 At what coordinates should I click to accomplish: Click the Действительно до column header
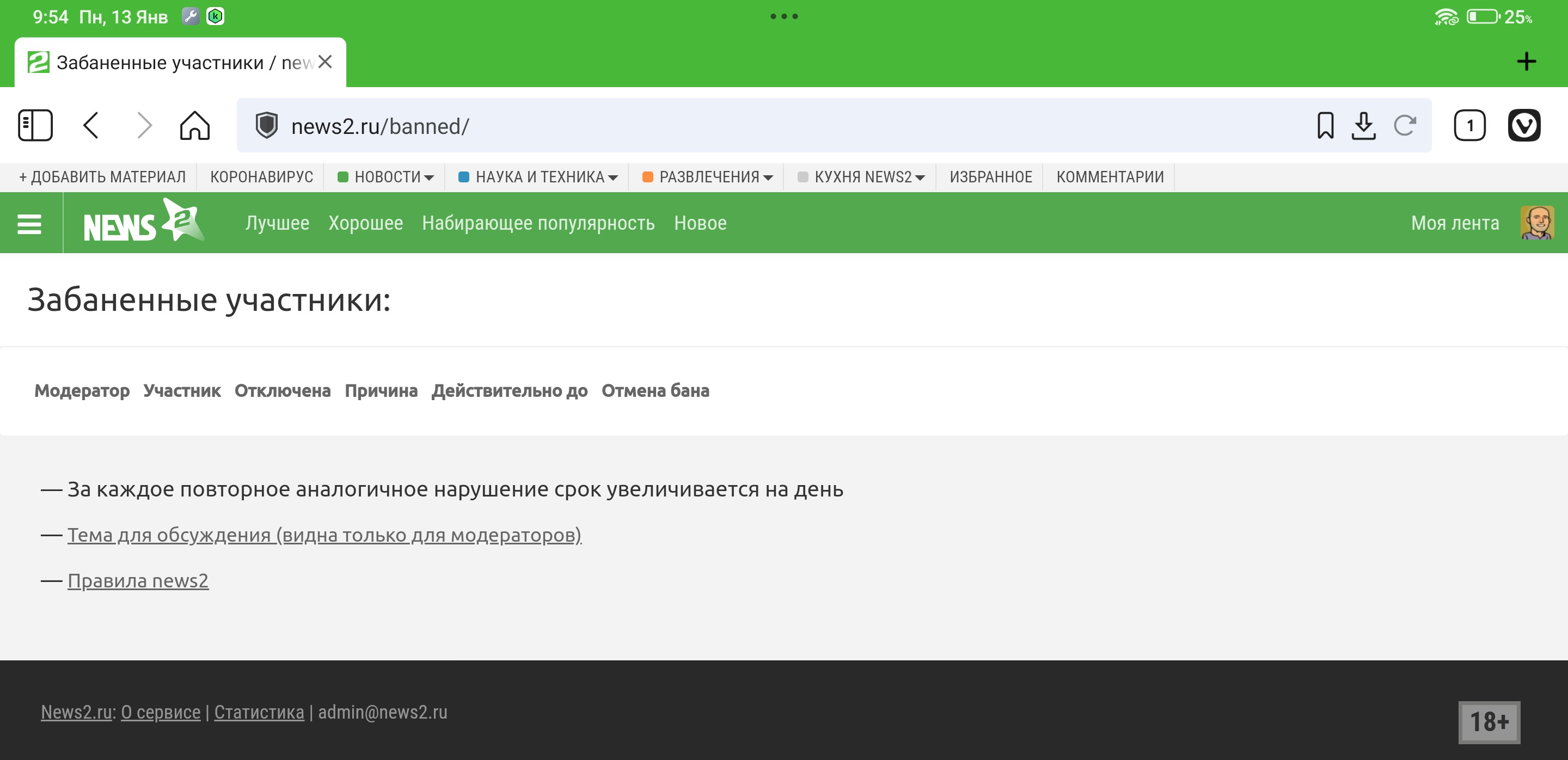coord(510,391)
